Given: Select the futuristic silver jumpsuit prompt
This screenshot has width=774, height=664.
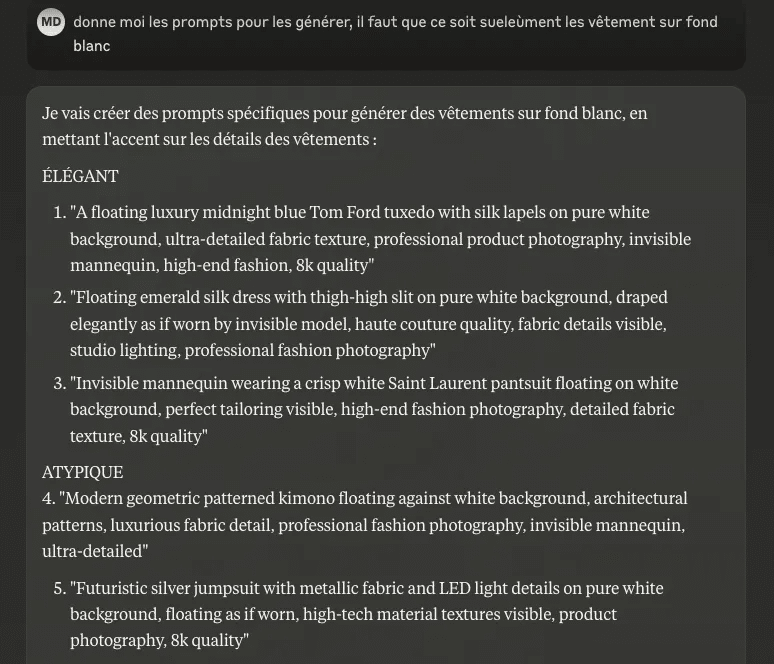Looking at the screenshot, I should (x=367, y=614).
